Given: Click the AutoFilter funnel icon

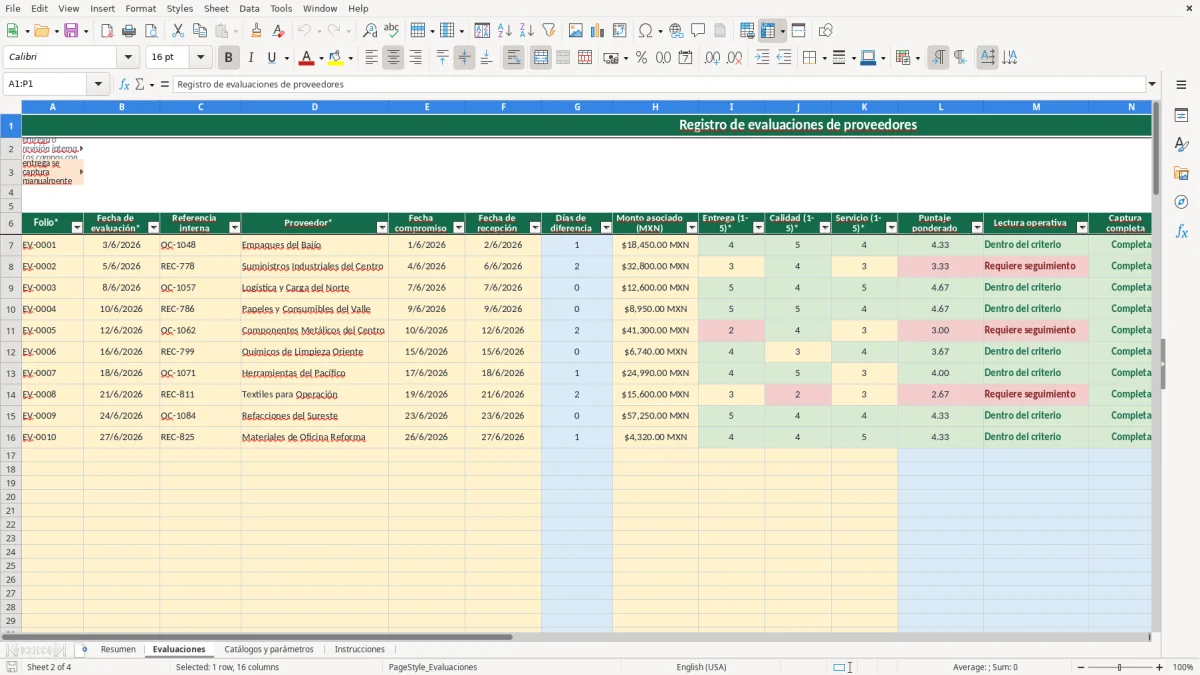Looking at the screenshot, I should (x=548, y=31).
